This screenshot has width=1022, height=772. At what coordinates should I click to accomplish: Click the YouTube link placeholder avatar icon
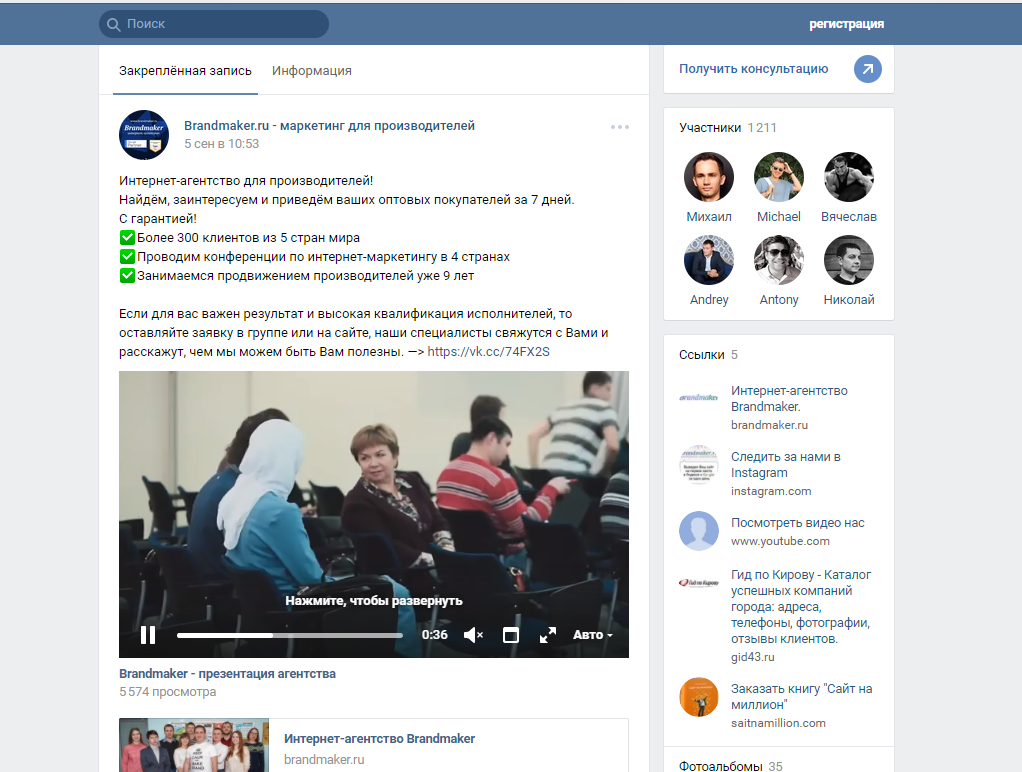point(699,531)
